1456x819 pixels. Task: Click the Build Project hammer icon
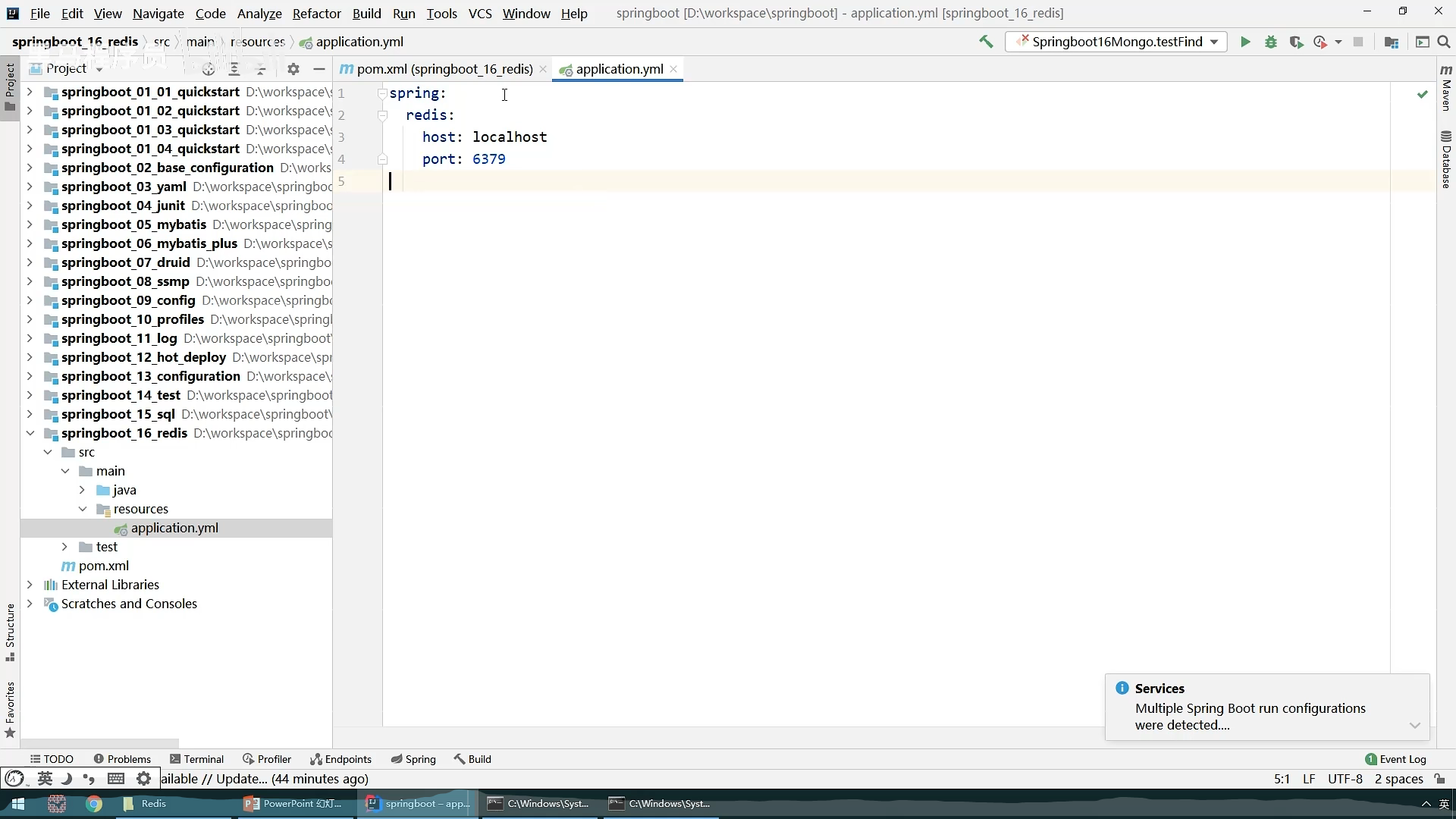[986, 42]
